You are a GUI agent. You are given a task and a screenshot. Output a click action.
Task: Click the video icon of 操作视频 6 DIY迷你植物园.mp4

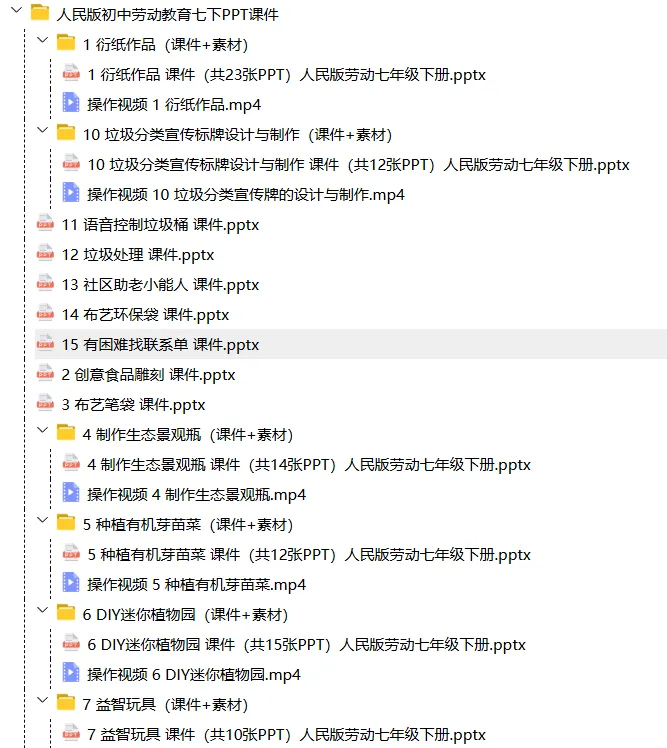[71, 673]
